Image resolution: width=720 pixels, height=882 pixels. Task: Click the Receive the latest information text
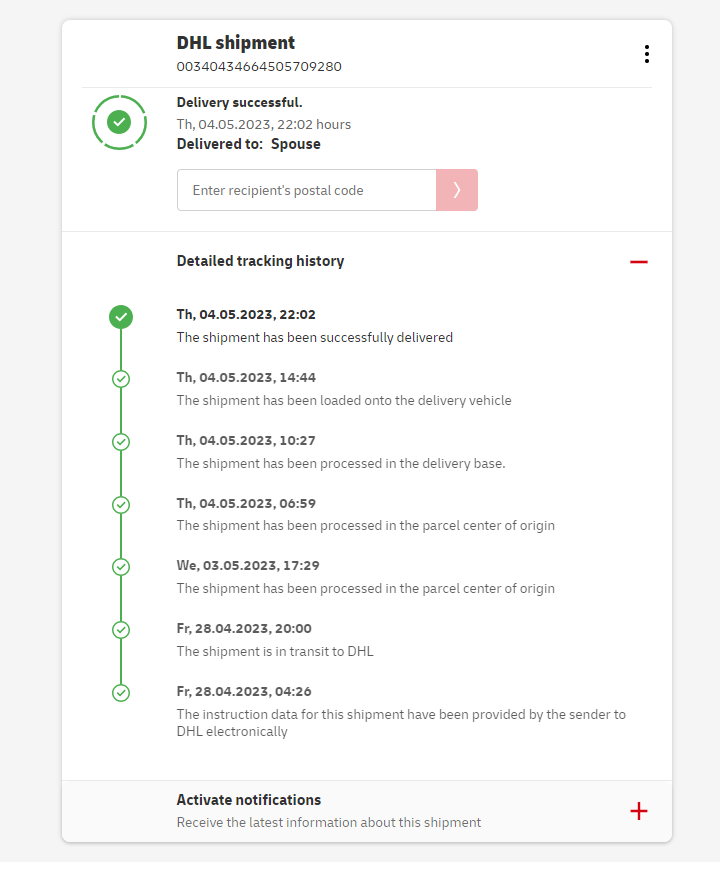(x=329, y=823)
